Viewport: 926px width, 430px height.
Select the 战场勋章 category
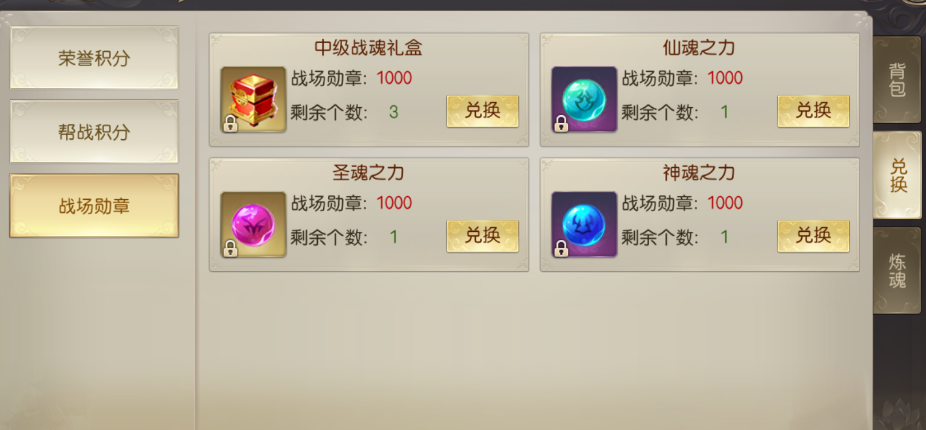point(94,206)
